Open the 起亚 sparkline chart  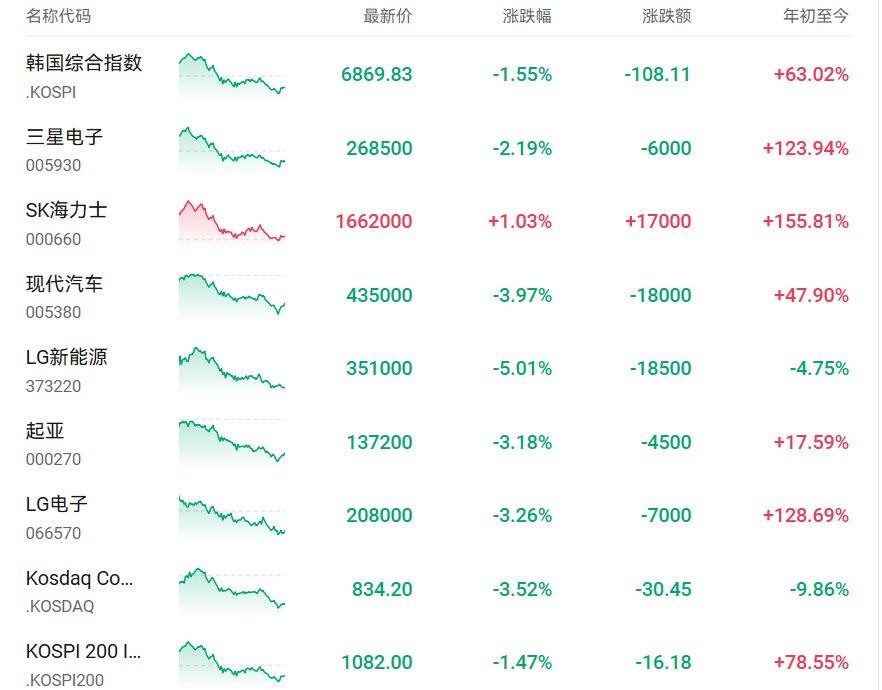tap(232, 443)
